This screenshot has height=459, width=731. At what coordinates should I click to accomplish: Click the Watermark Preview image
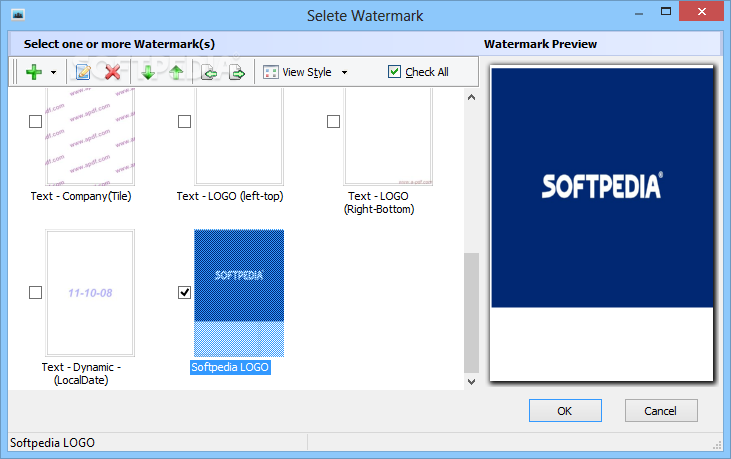pyautogui.click(x=602, y=224)
